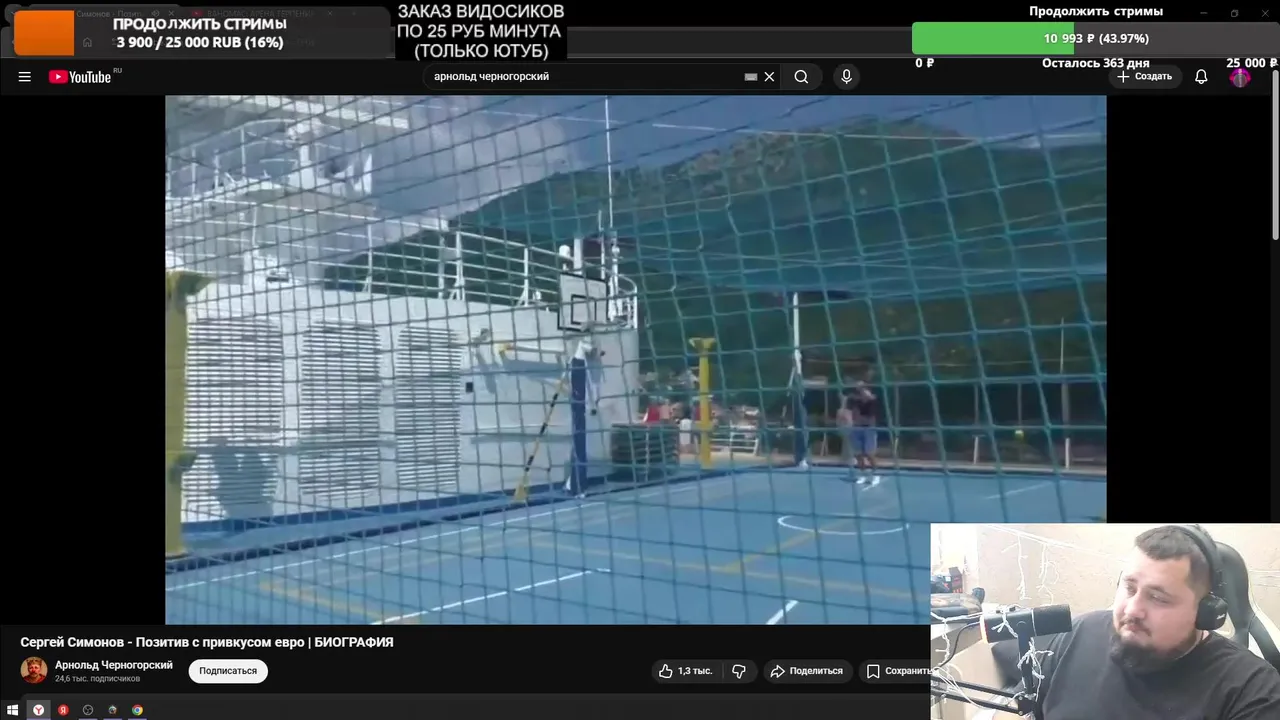Clear the search query with X

click(769, 77)
